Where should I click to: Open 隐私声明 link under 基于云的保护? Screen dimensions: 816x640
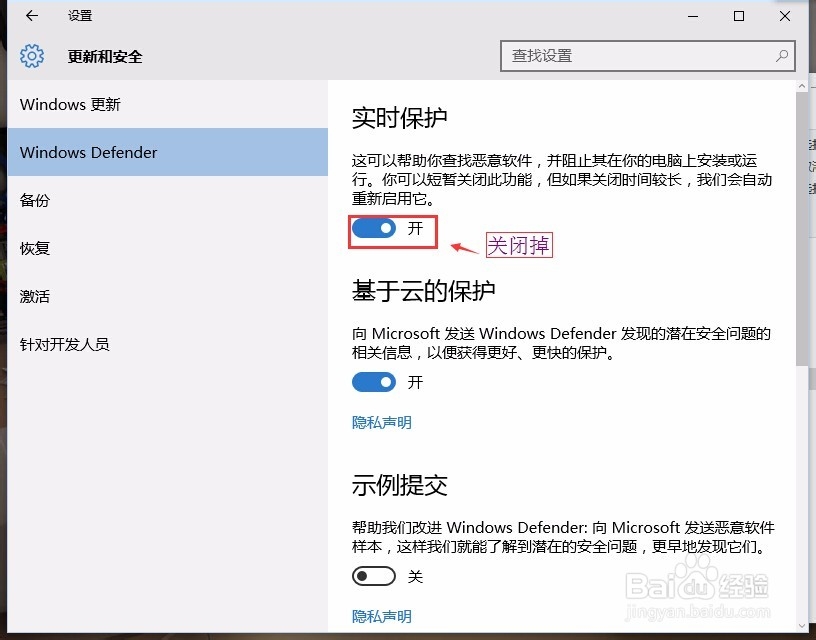click(381, 422)
